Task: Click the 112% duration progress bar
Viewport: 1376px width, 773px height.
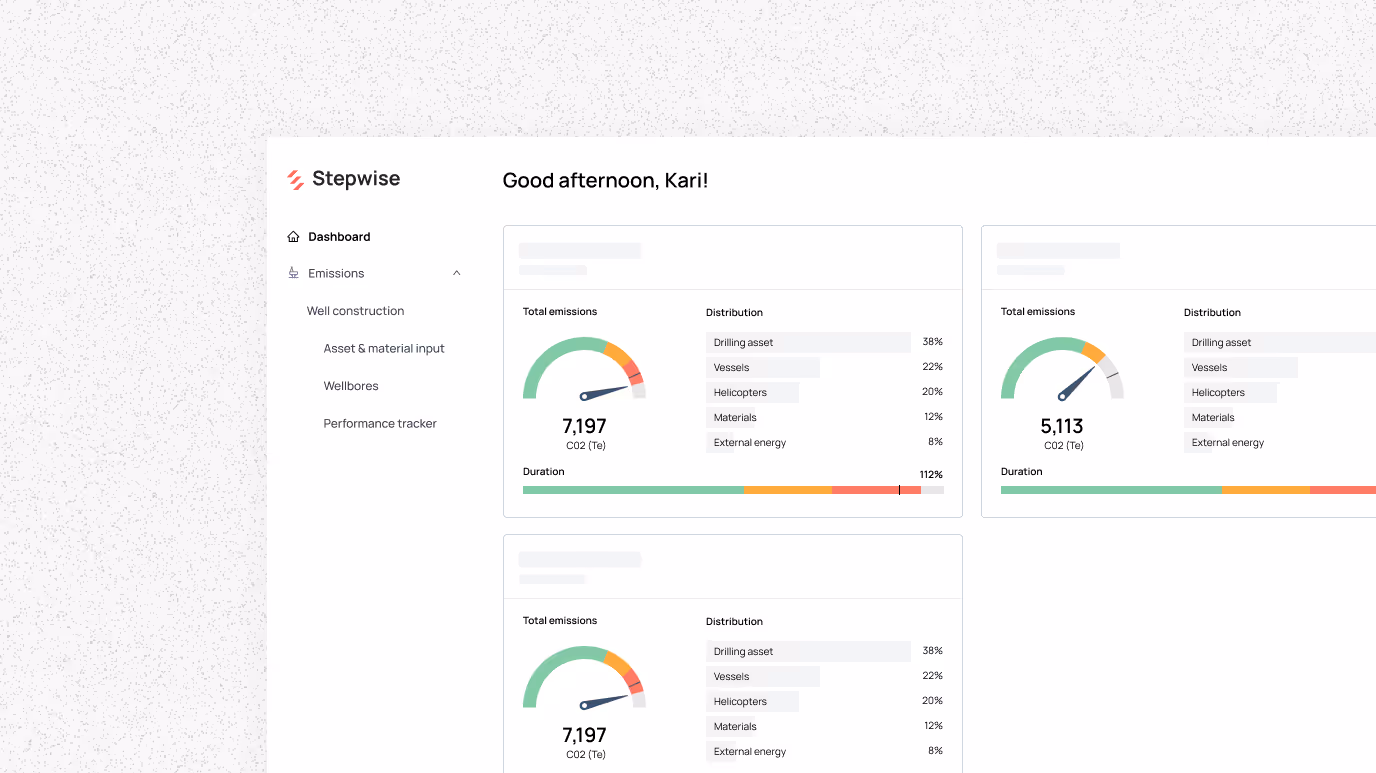Action: click(x=733, y=490)
